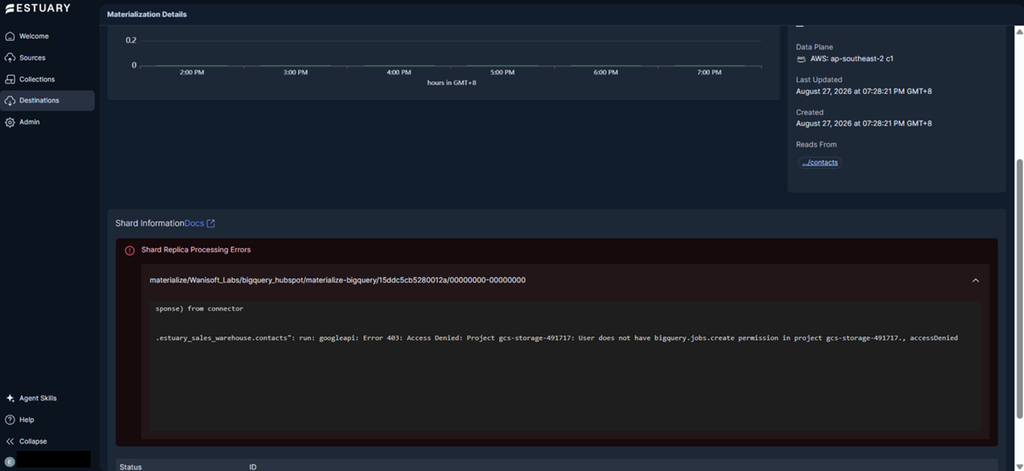Click the page vertical scrollbar
This screenshot has width=1024, height=471.
(x=1019, y=287)
